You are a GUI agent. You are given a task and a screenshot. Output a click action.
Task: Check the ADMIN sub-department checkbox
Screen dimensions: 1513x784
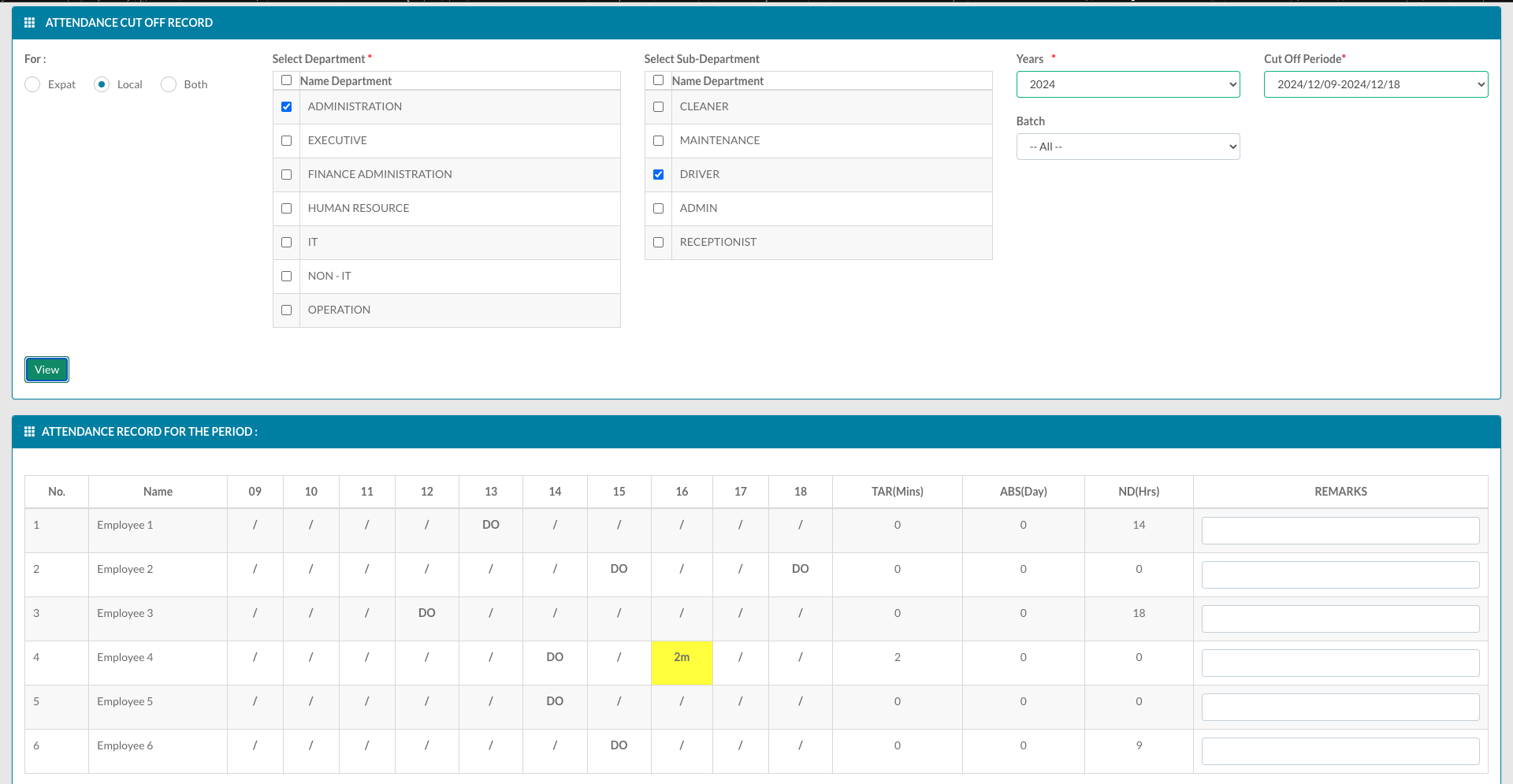[x=659, y=208]
